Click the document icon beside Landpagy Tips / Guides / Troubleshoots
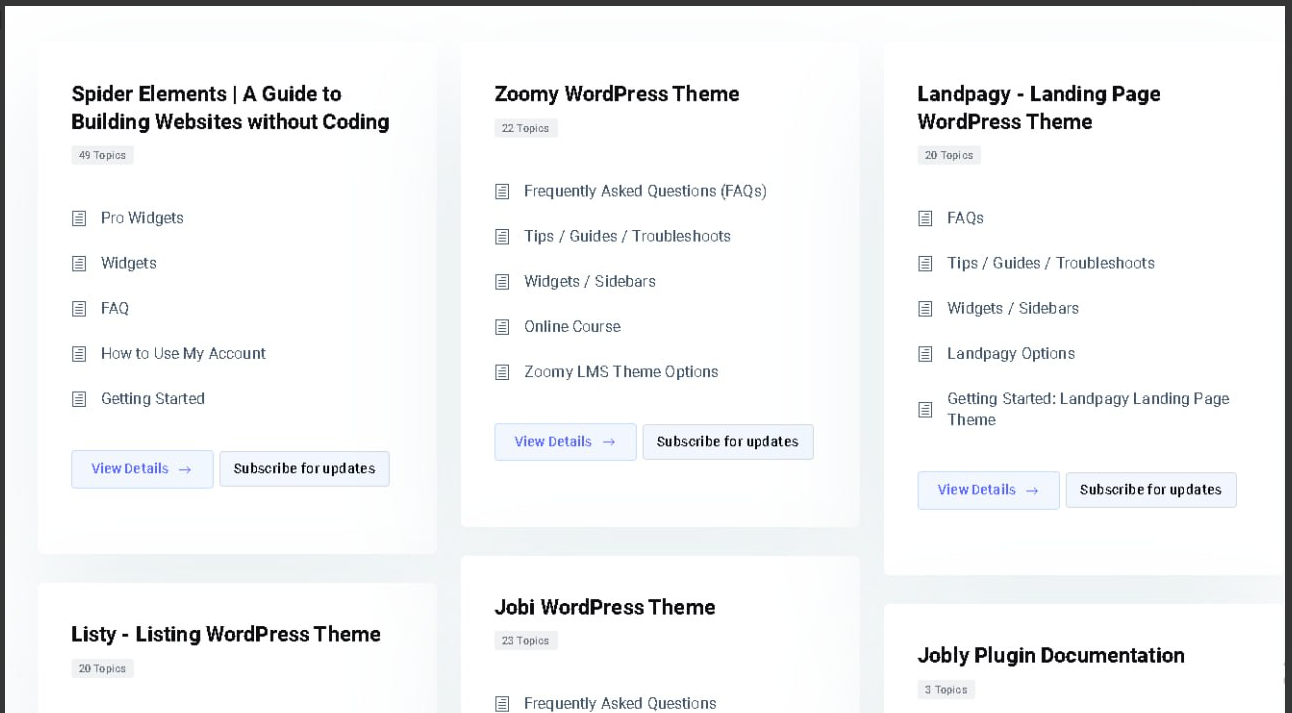 (x=925, y=263)
